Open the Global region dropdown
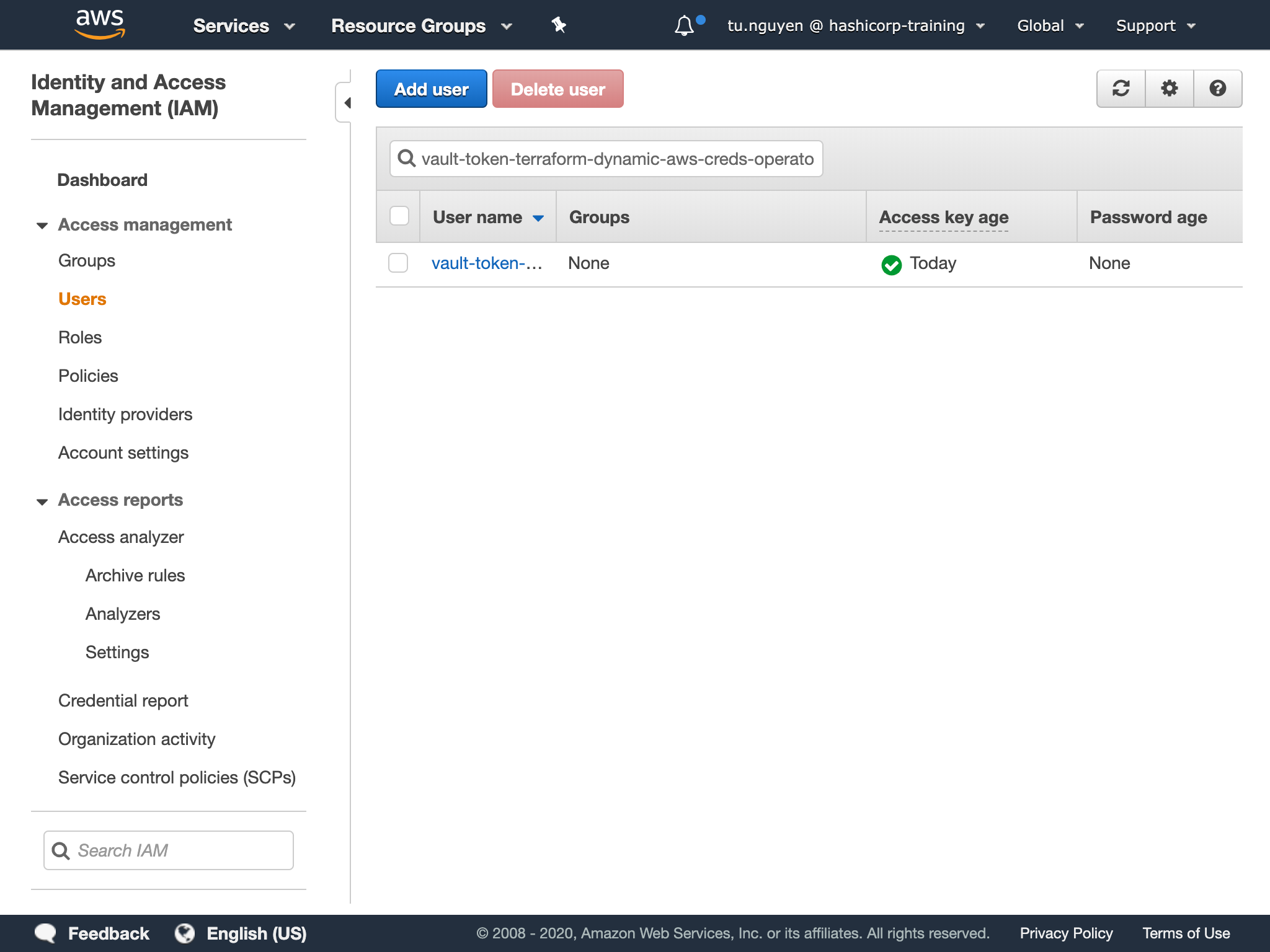The height and width of the screenshot is (952, 1270). tap(1049, 25)
